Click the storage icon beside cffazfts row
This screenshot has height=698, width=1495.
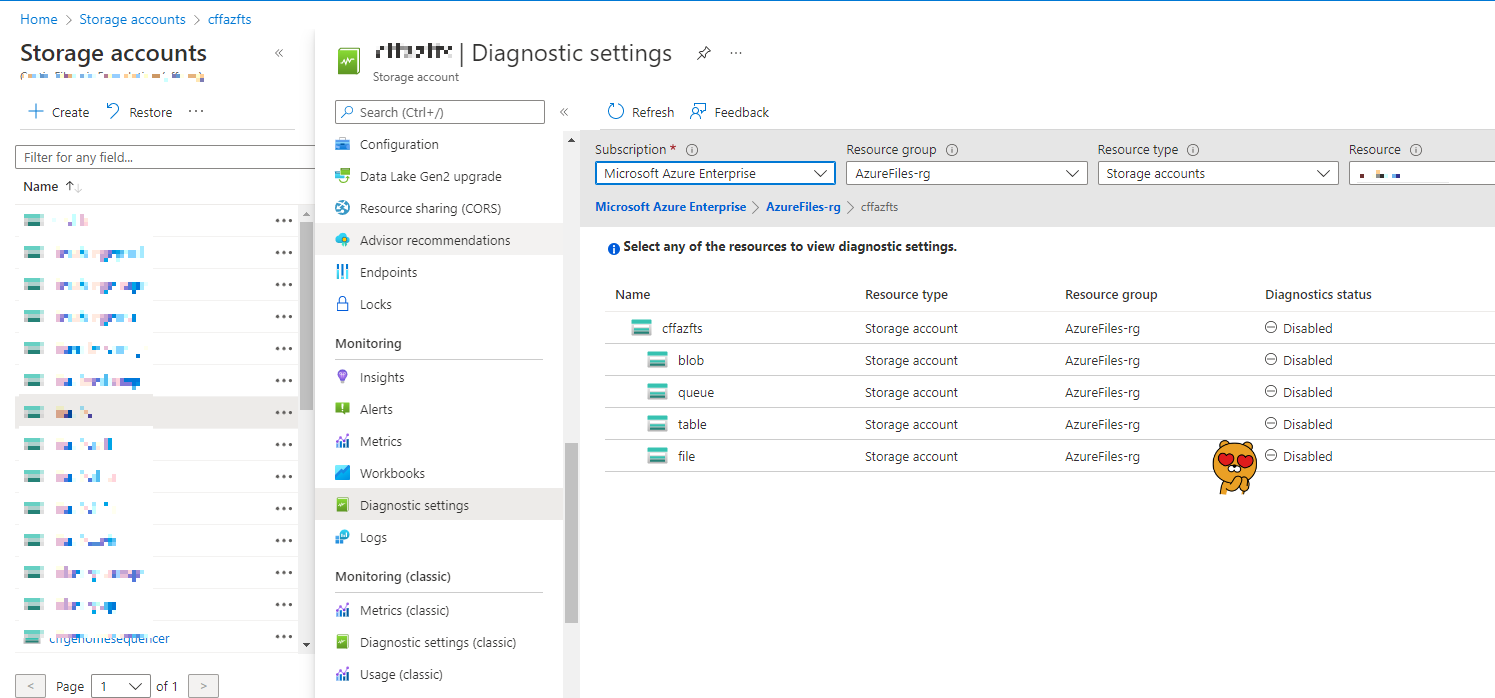click(x=641, y=327)
